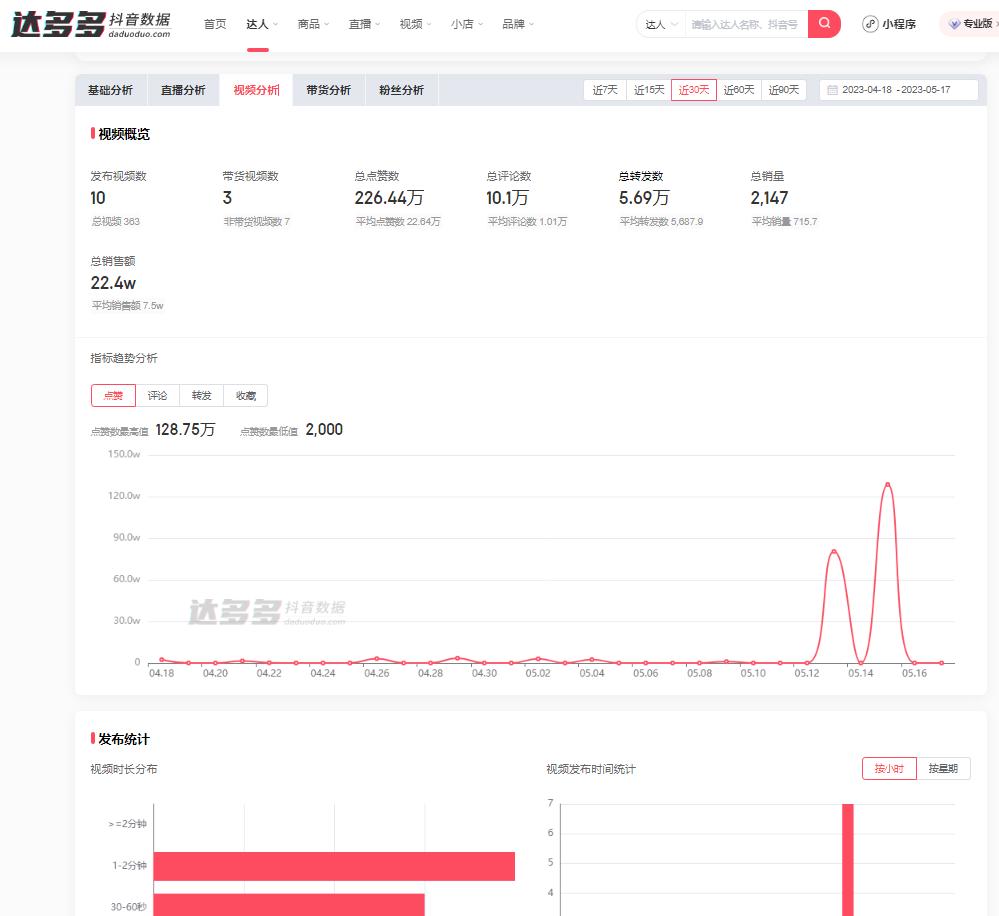
Task: Click the 05.15 peak point on chart
Action: coord(888,484)
